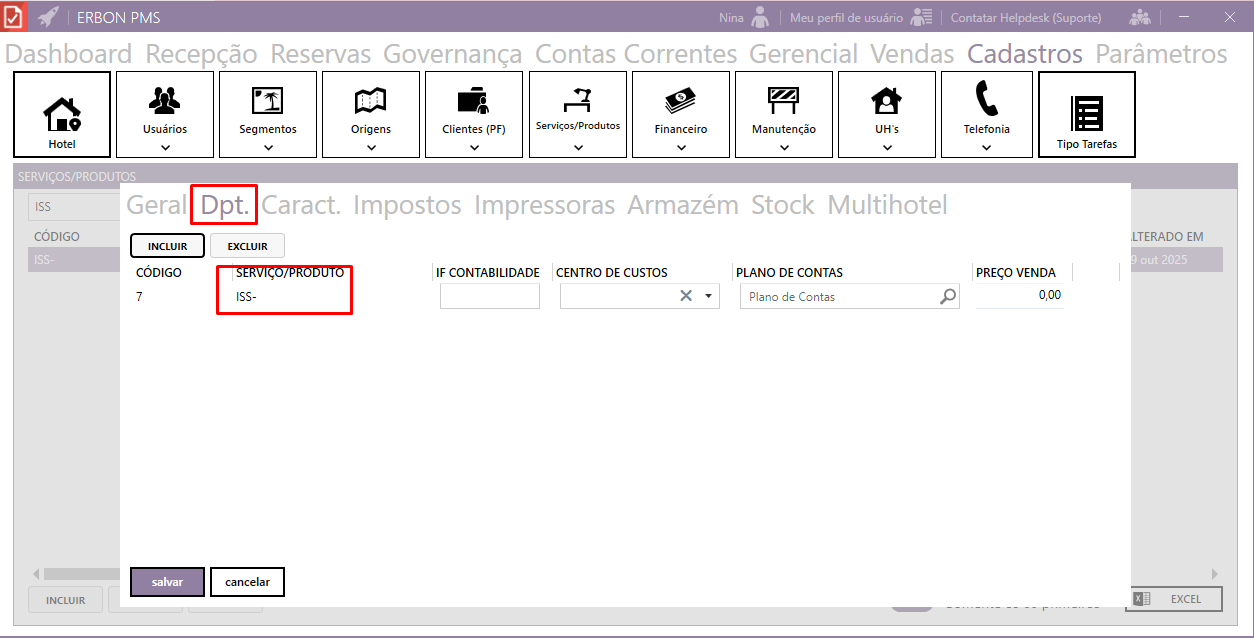
Task: Click the Manutenção barrier icon
Action: tap(783, 98)
